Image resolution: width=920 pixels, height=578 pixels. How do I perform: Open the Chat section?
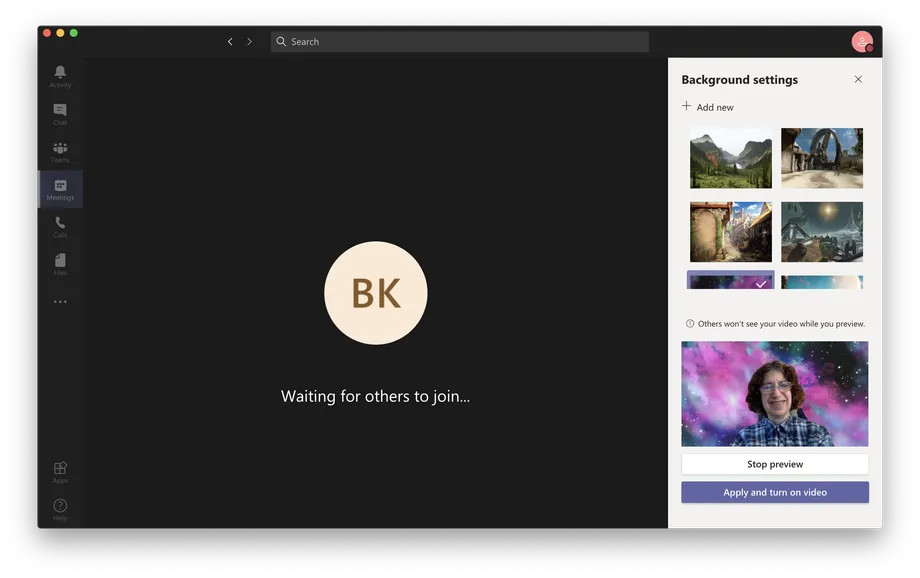click(60, 113)
